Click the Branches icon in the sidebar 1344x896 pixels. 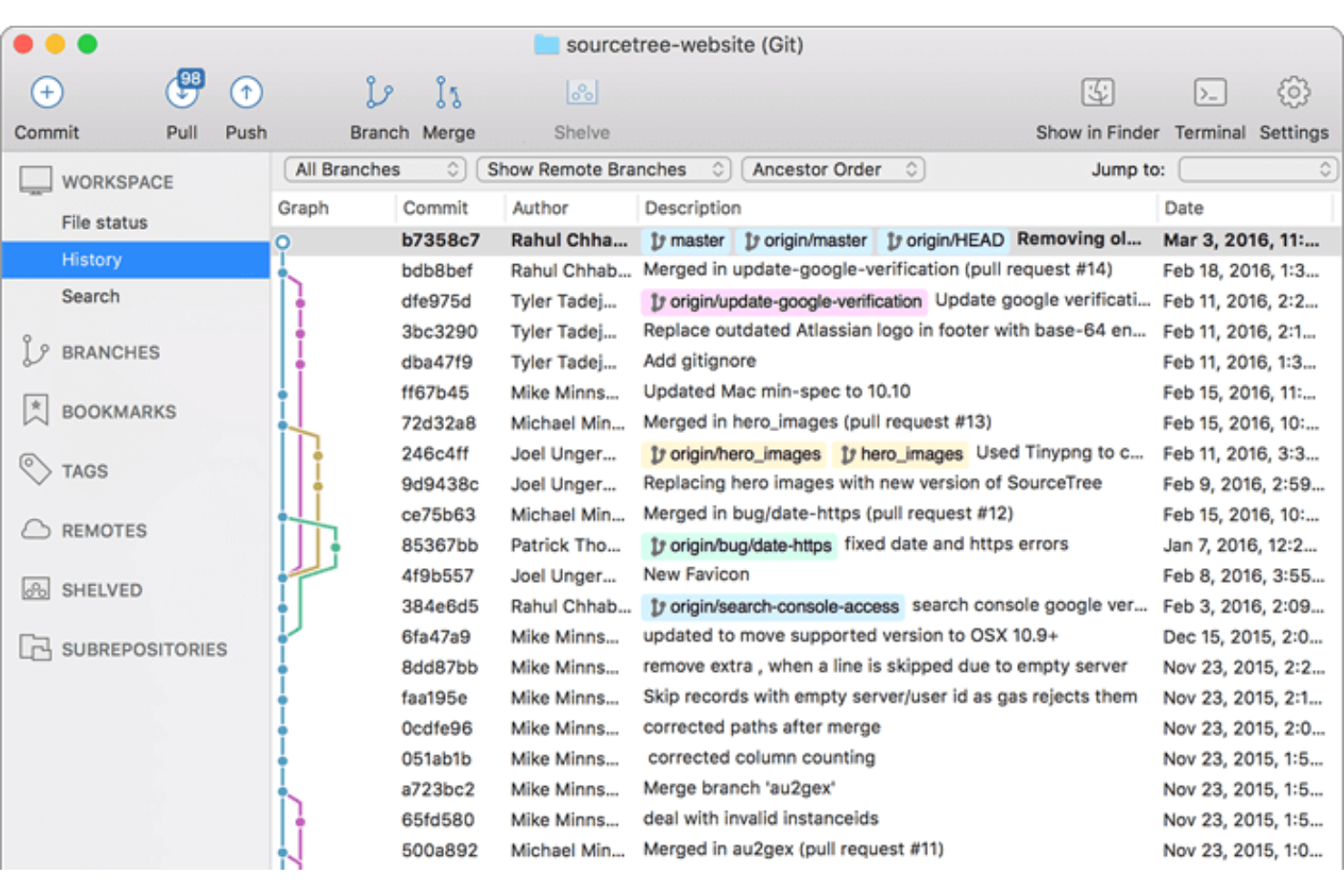point(35,351)
